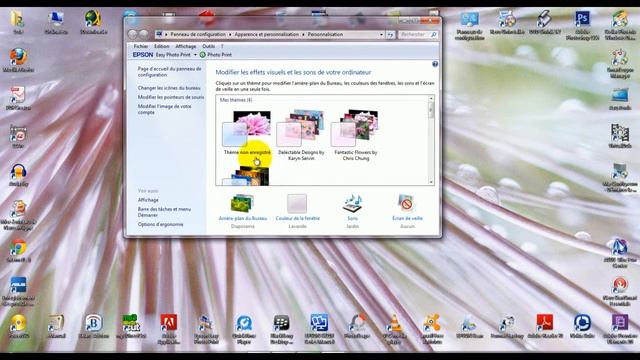Click Changer les icônes du bureau
This screenshot has width=640, height=360.
169,88
